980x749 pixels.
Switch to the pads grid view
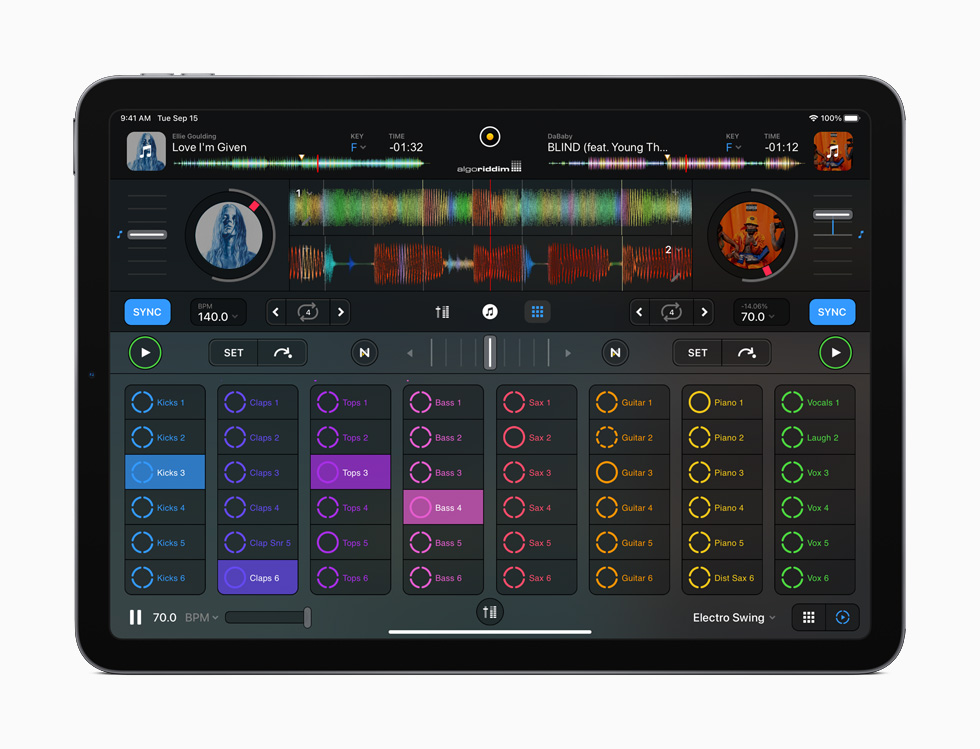pos(537,311)
